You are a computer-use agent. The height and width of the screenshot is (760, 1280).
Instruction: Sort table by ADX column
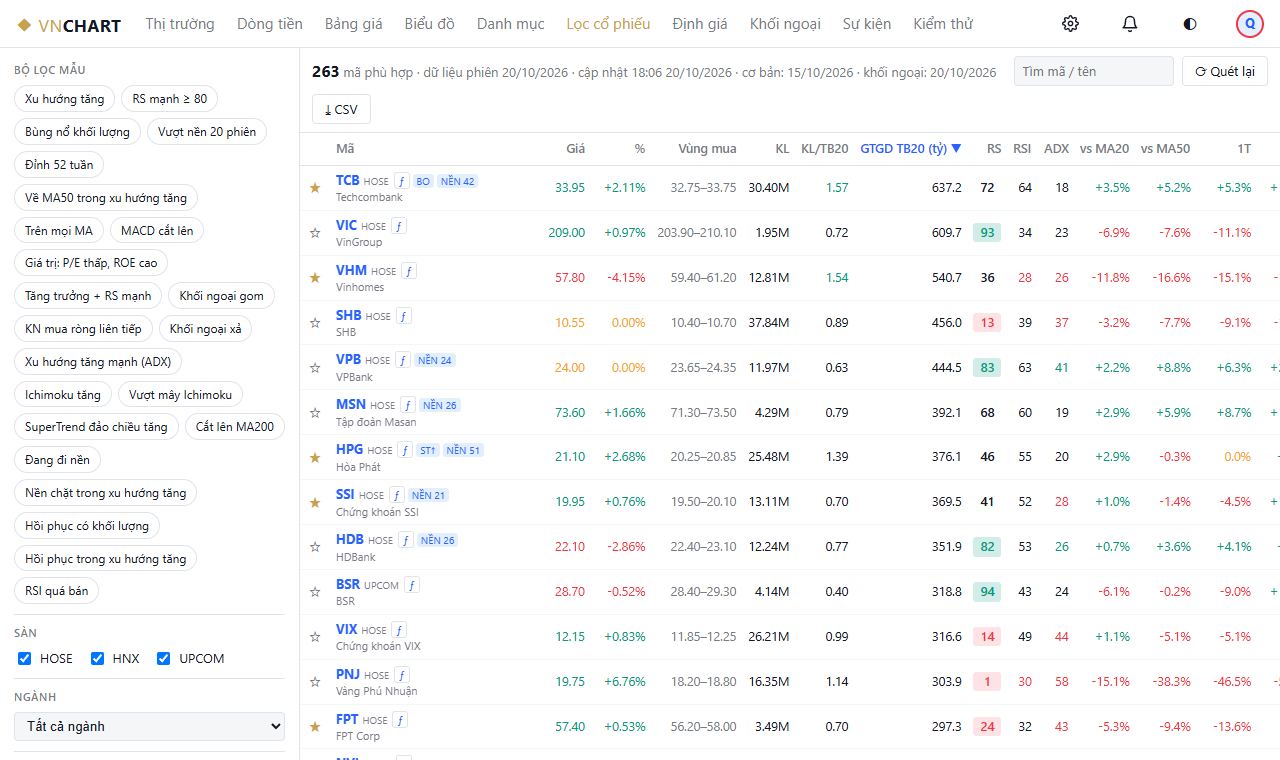[x=1056, y=148]
